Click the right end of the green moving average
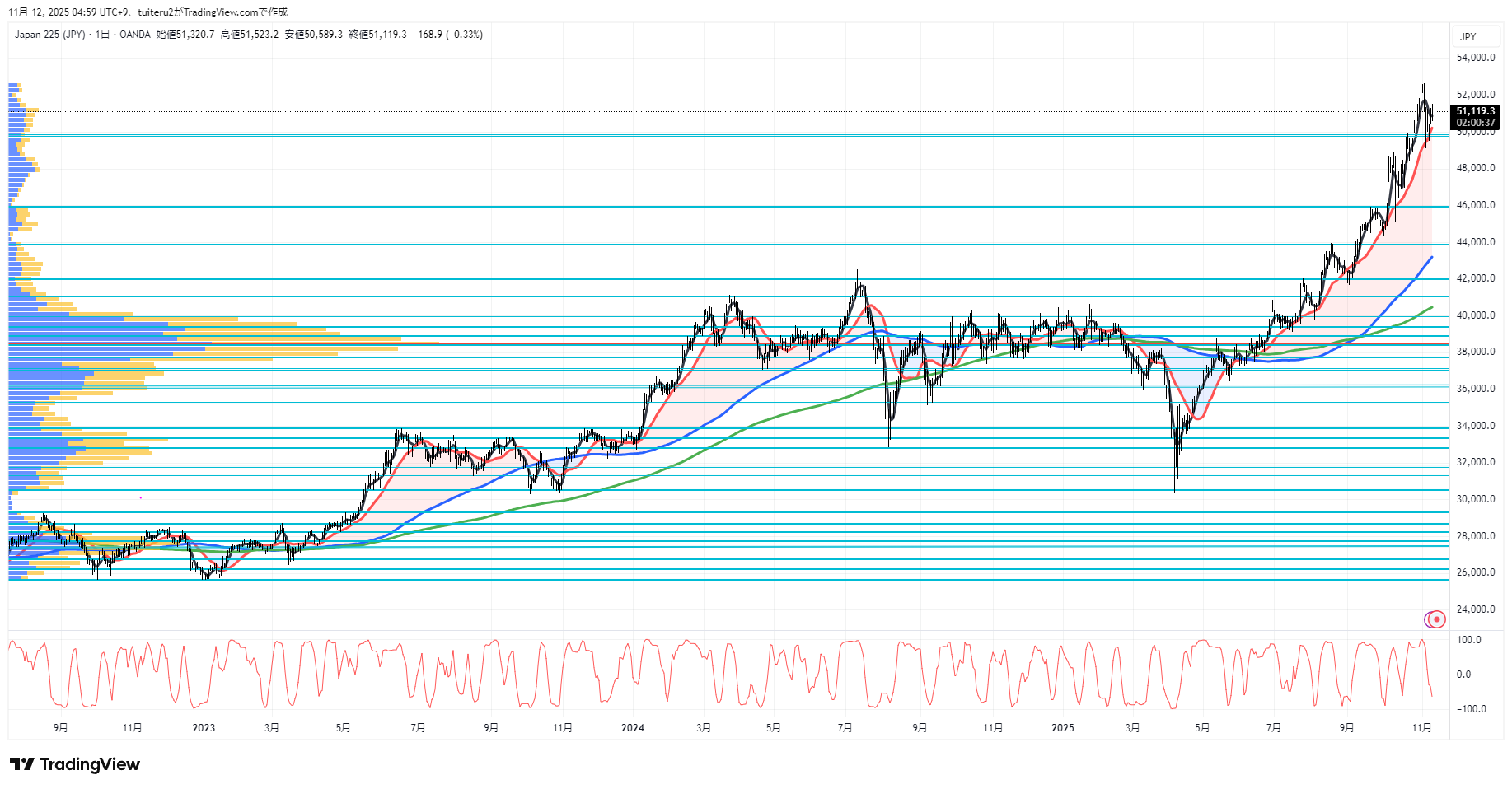 (1431, 307)
